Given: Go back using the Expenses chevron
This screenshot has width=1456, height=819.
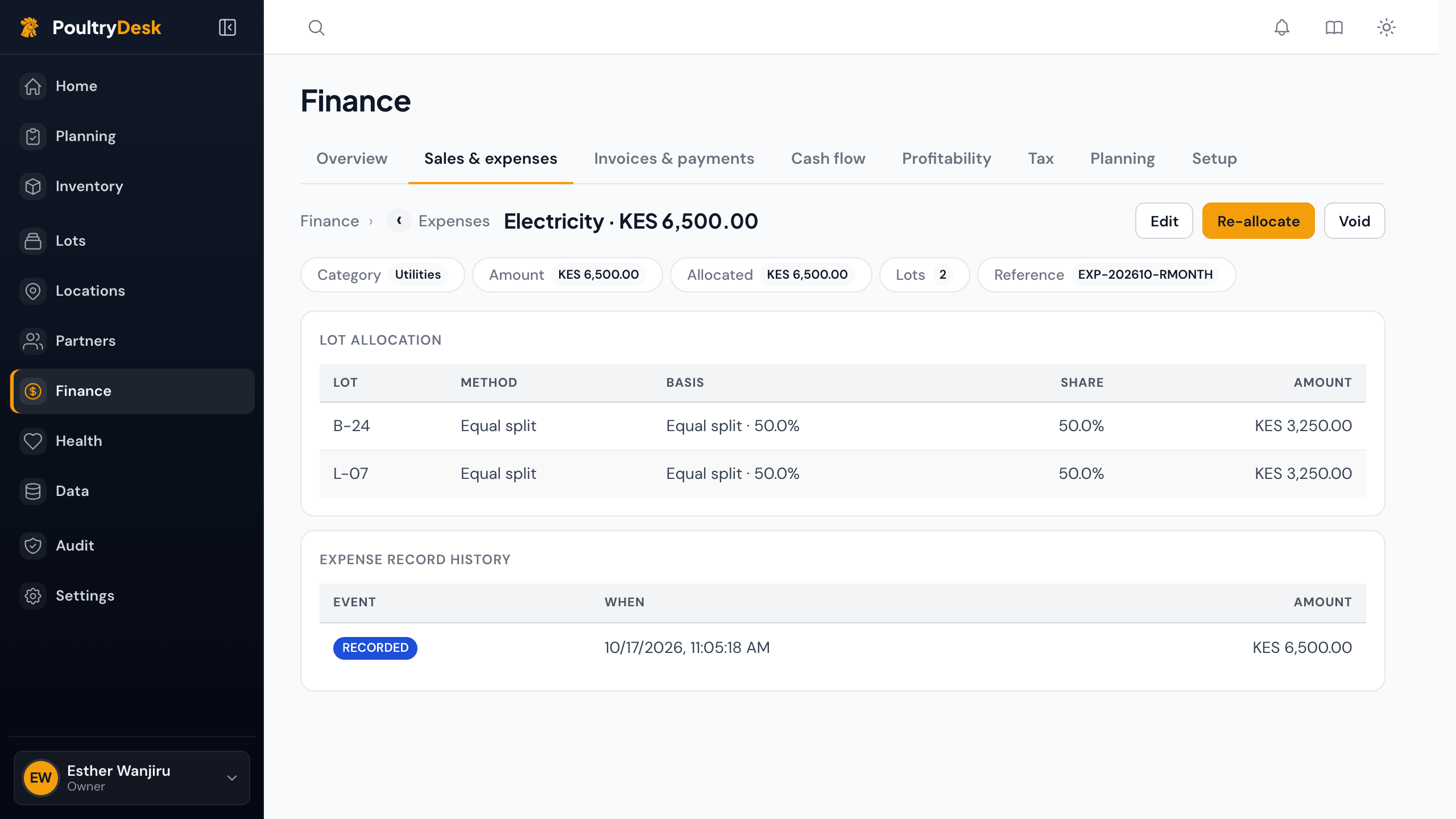Looking at the screenshot, I should pyautogui.click(x=399, y=221).
